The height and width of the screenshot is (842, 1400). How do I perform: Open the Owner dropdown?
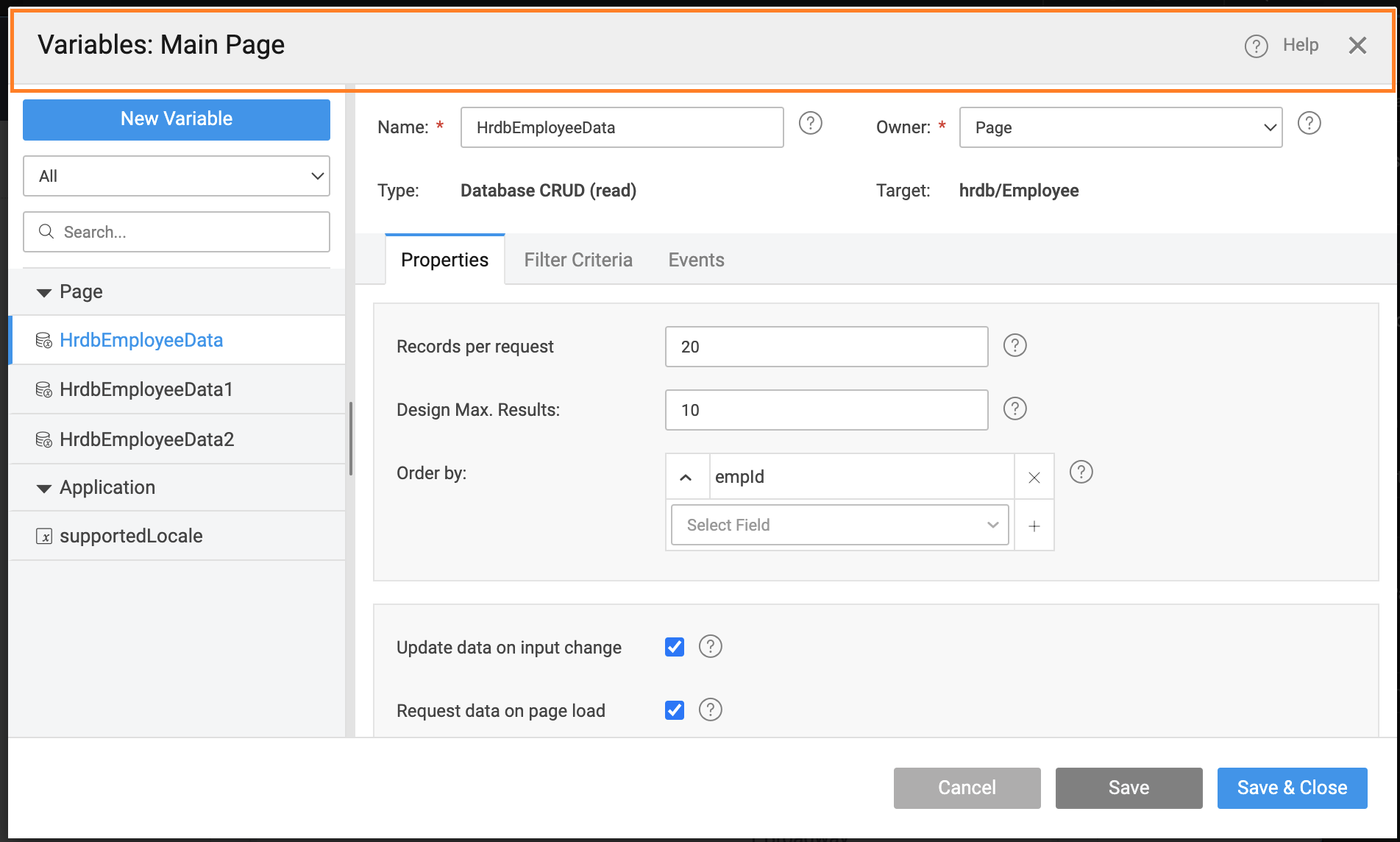click(1120, 127)
